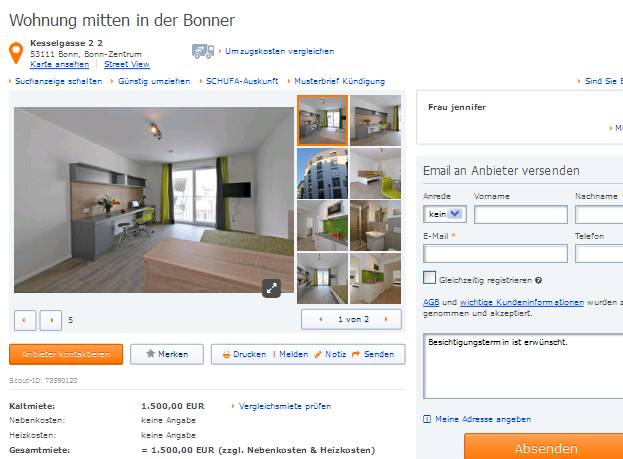This screenshot has height=459, width=623.
Task: Go to next thumbnail page, 1 von 2
Action: tap(385, 319)
